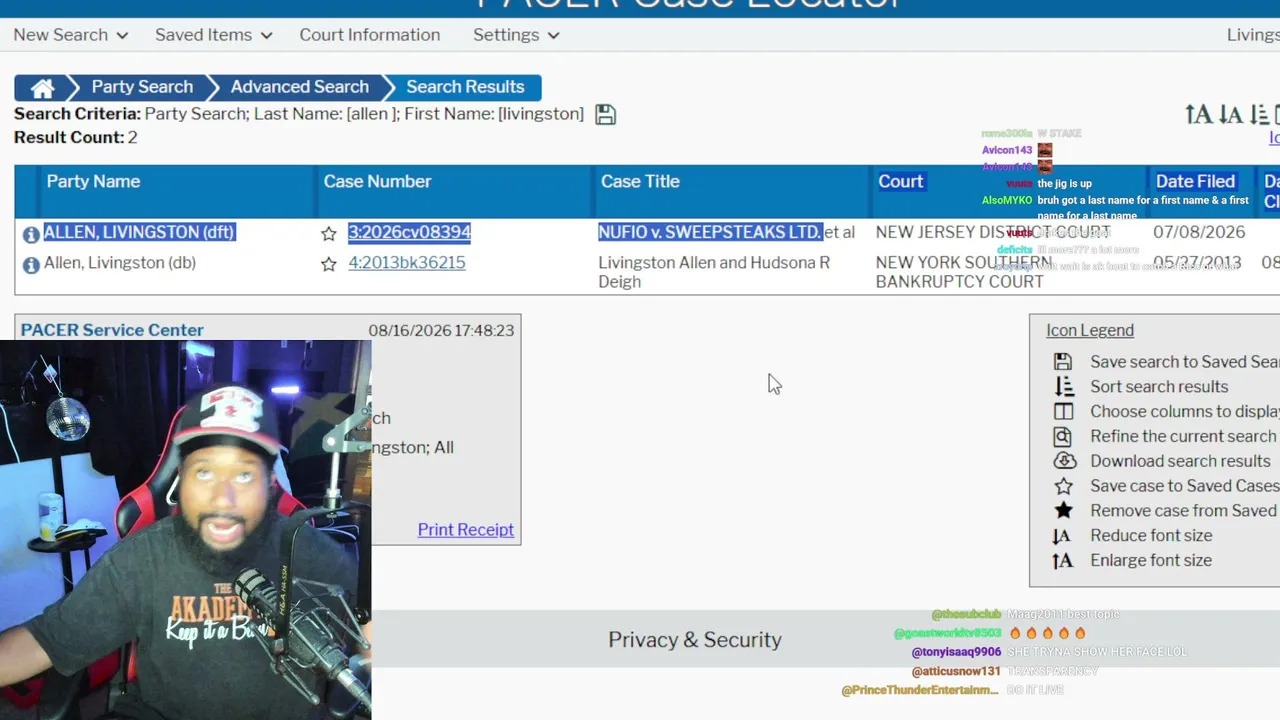Click the Result Count: 2 text
1280x720 pixels.
75,138
